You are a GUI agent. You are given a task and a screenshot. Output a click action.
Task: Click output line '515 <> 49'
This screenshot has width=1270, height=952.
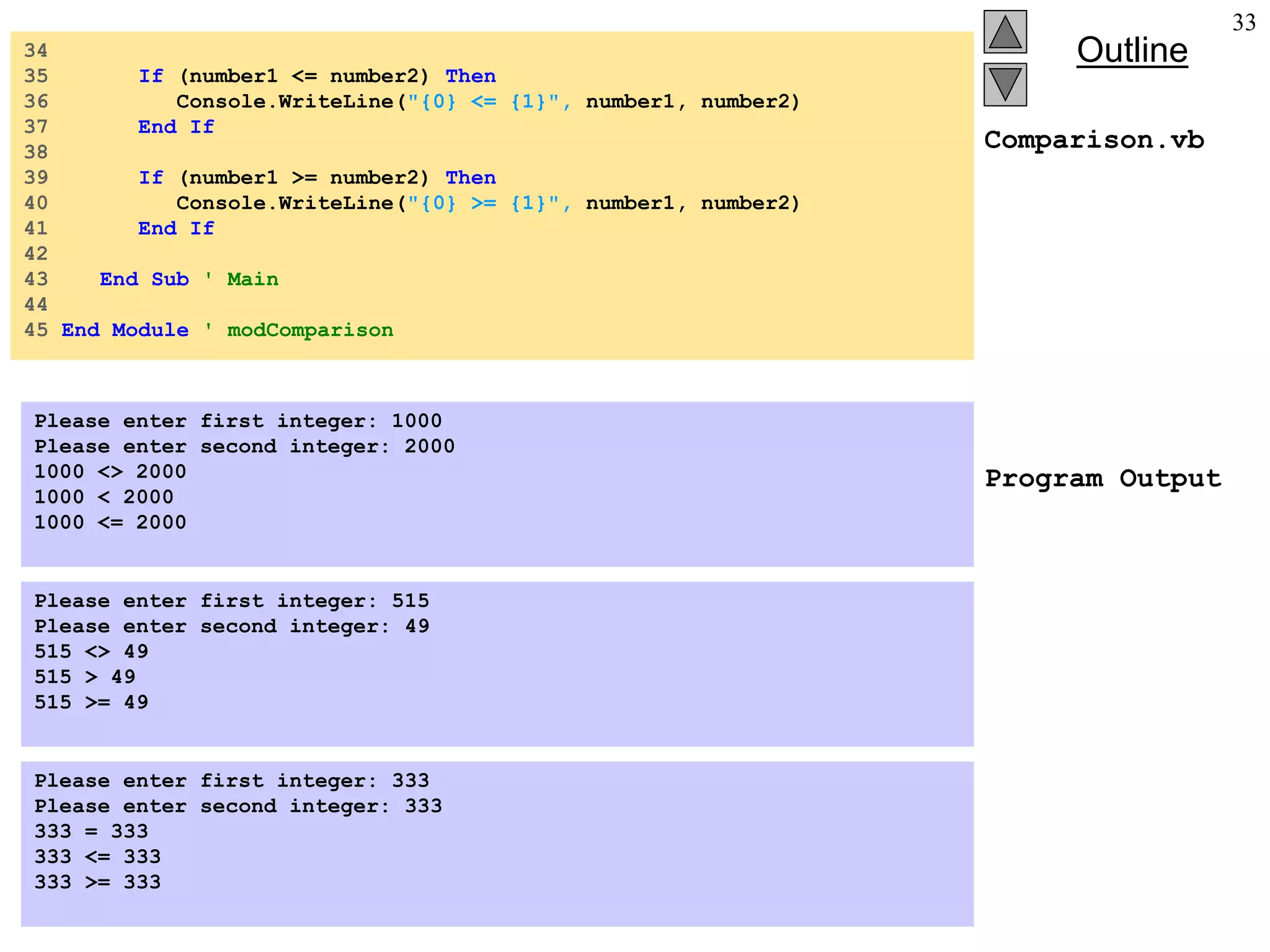click(91, 651)
